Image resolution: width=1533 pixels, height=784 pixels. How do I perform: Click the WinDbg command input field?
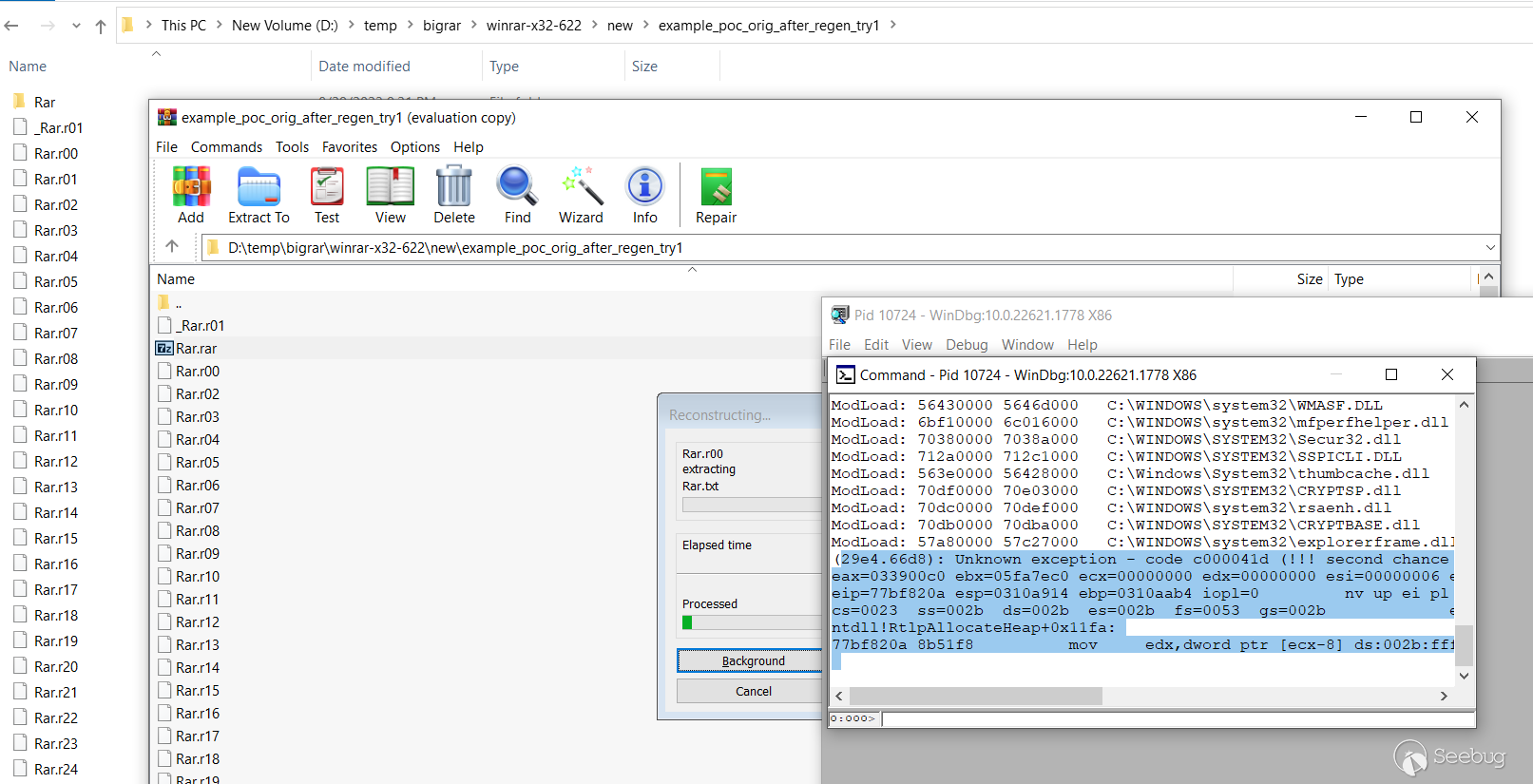(1177, 719)
